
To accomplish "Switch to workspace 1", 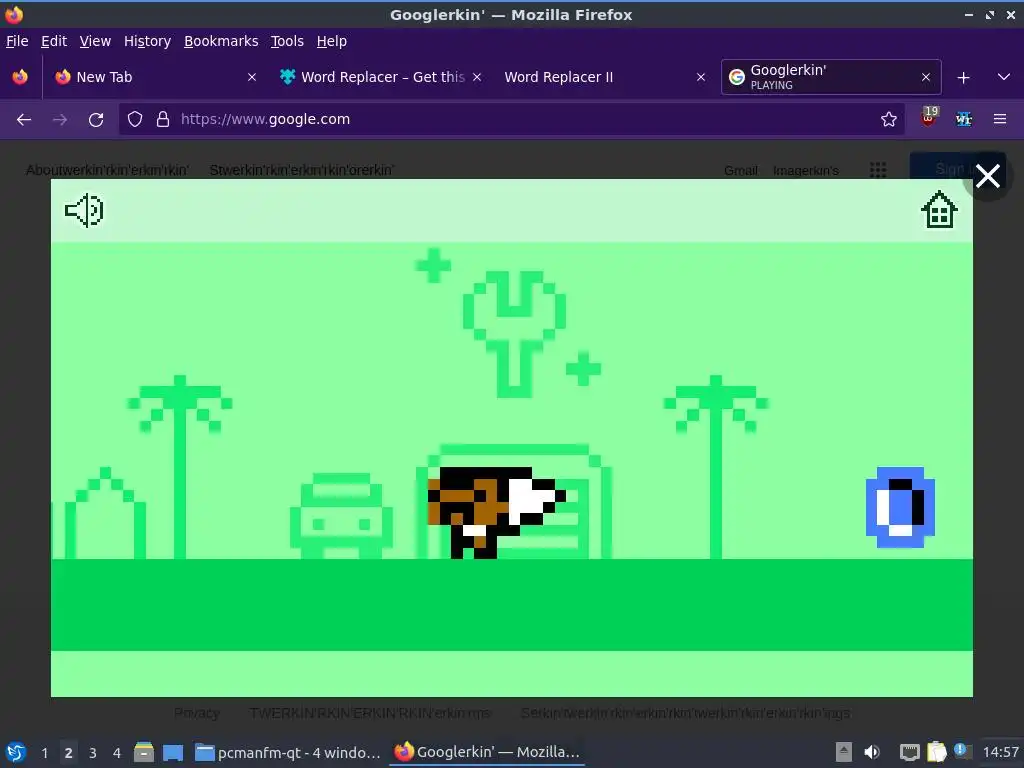I will (x=44, y=753).
